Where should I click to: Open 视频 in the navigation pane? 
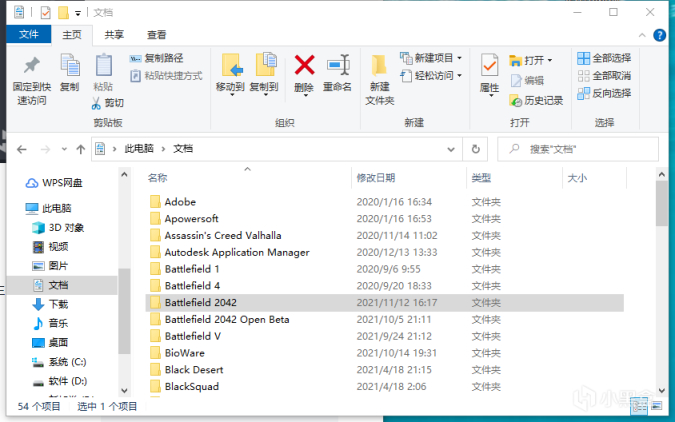[x=50, y=246]
